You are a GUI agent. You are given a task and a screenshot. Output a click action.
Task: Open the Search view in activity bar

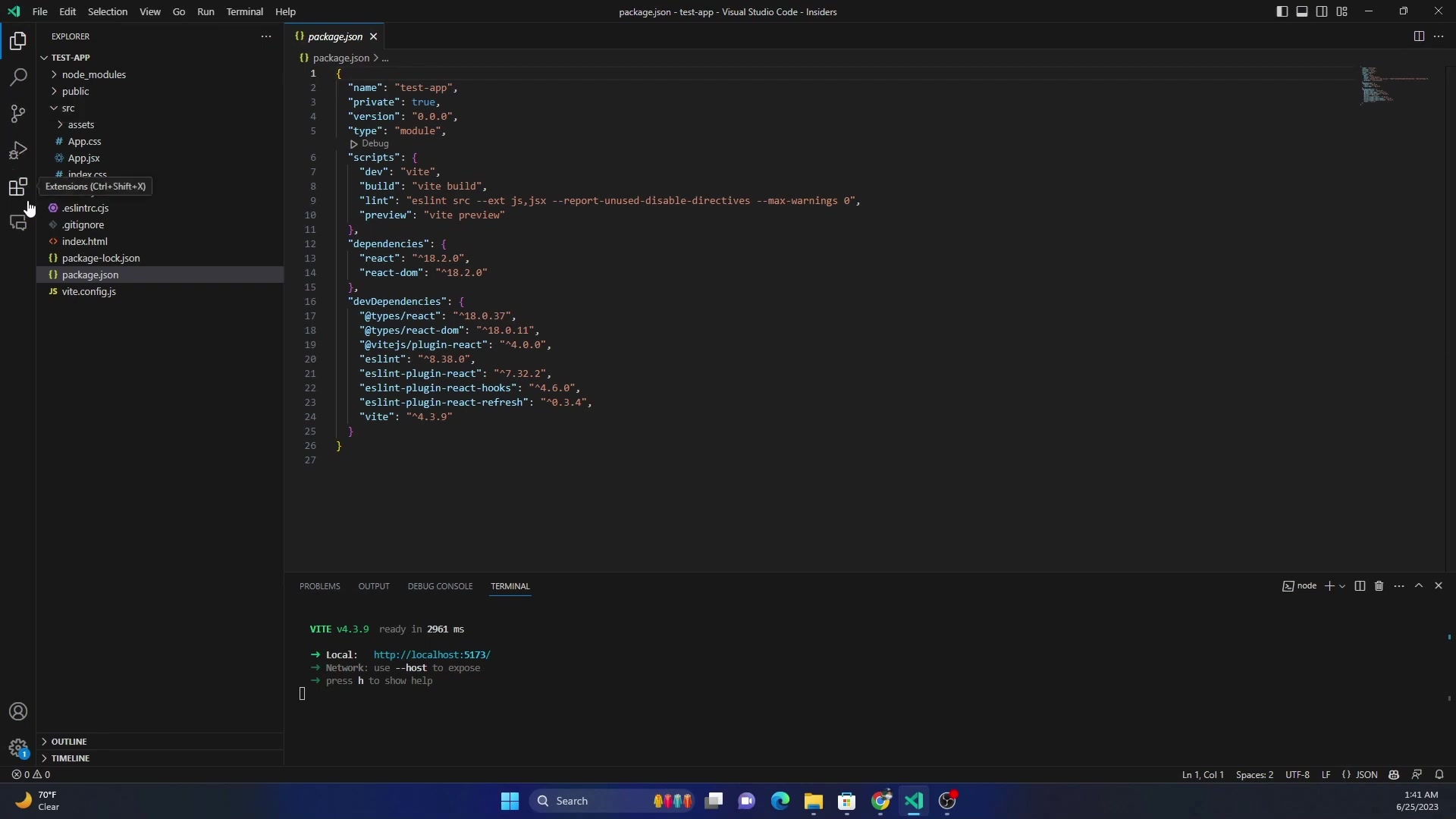18,77
